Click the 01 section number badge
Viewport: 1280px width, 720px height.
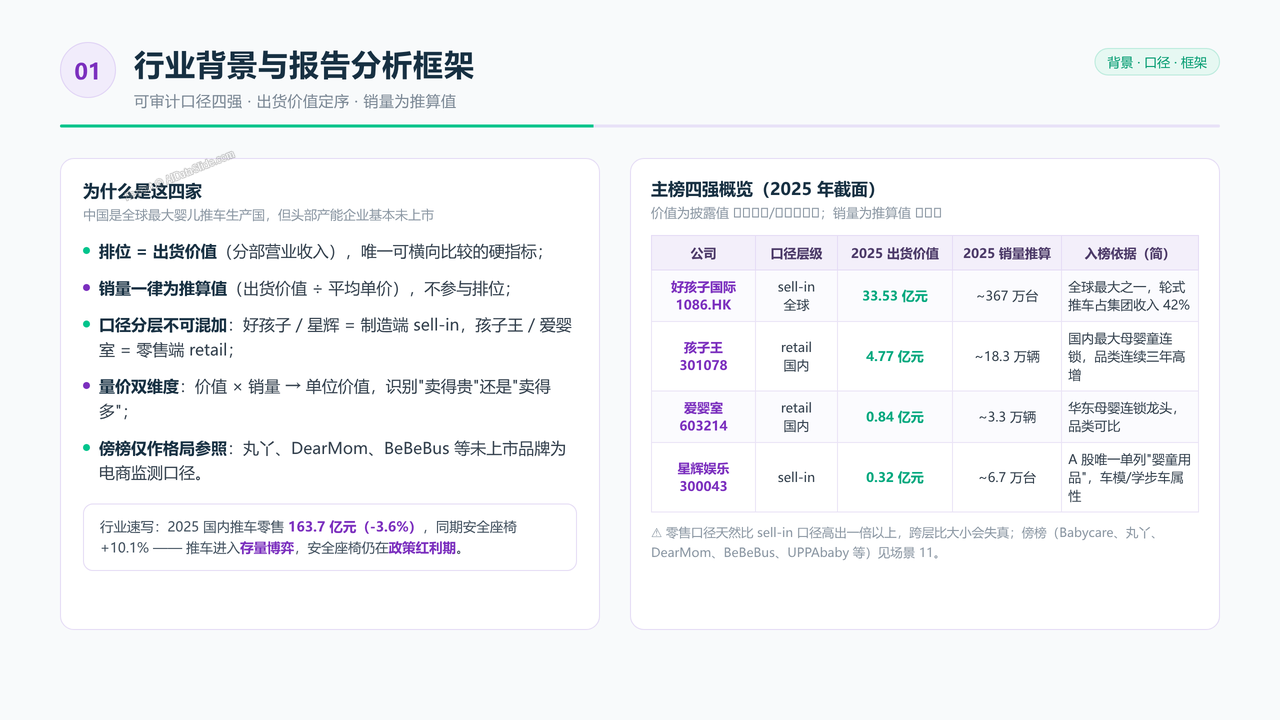(x=88, y=70)
